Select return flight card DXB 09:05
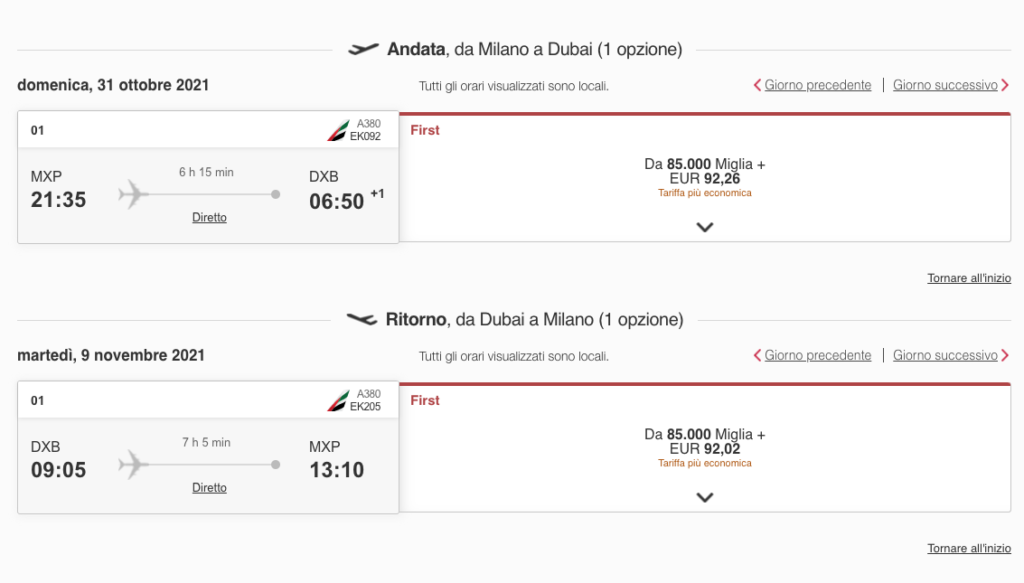 pos(208,447)
